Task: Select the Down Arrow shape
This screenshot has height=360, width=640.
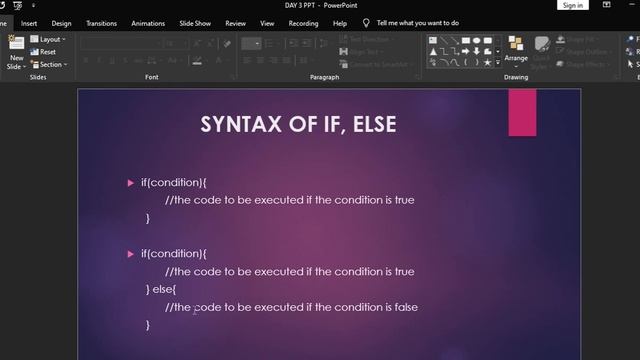Action: pos(476,51)
